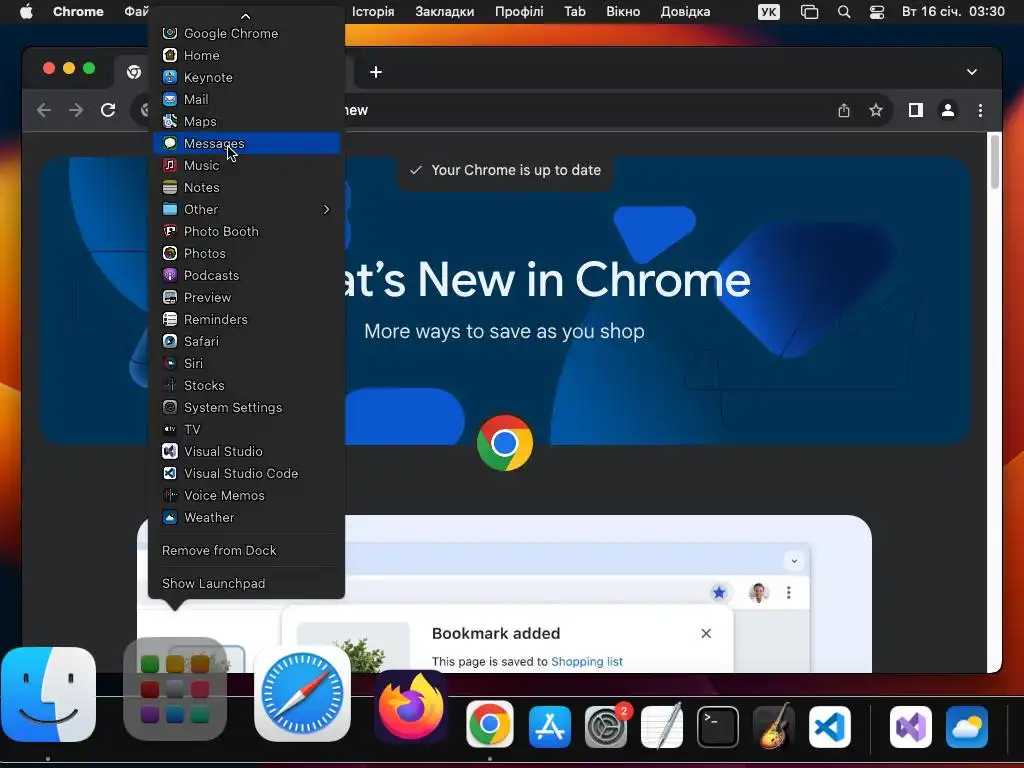Launch Safari from the Dock
The width and height of the screenshot is (1024, 768).
tap(302, 694)
